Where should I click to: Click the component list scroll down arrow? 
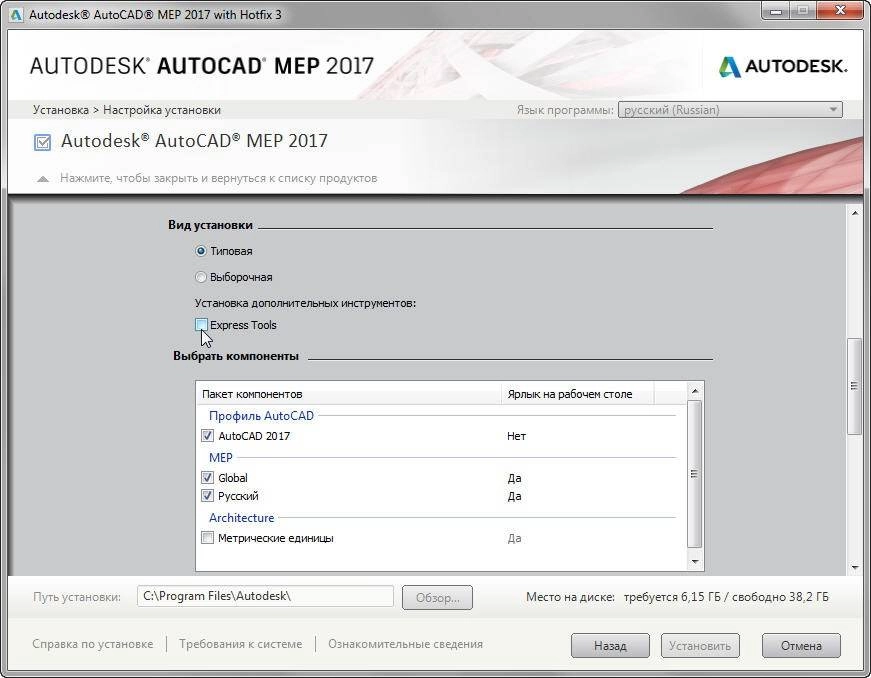(x=695, y=561)
